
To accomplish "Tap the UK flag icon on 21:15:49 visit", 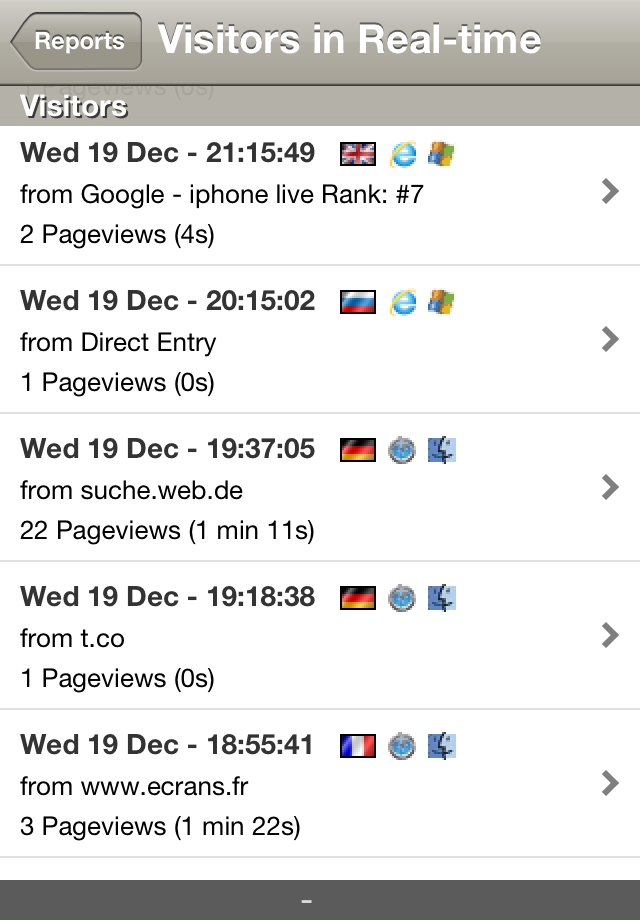I will [x=358, y=154].
